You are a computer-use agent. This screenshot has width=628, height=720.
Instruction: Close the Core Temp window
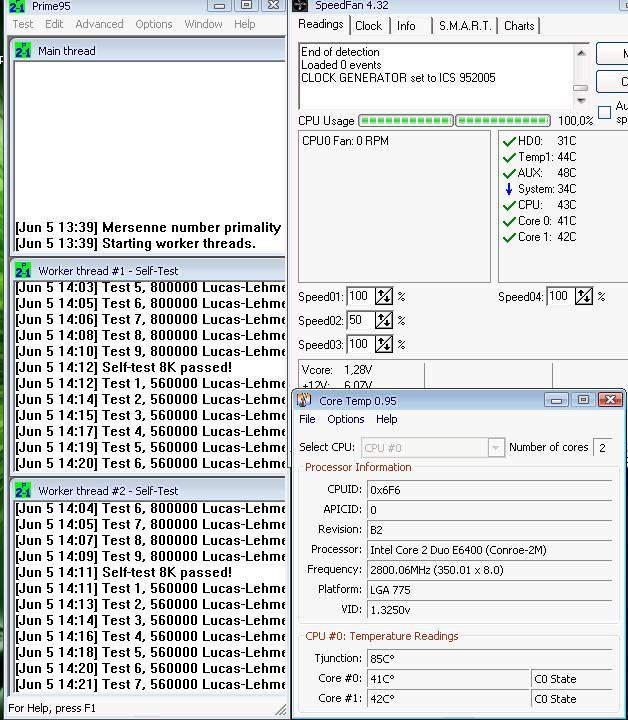pyautogui.click(x=610, y=400)
